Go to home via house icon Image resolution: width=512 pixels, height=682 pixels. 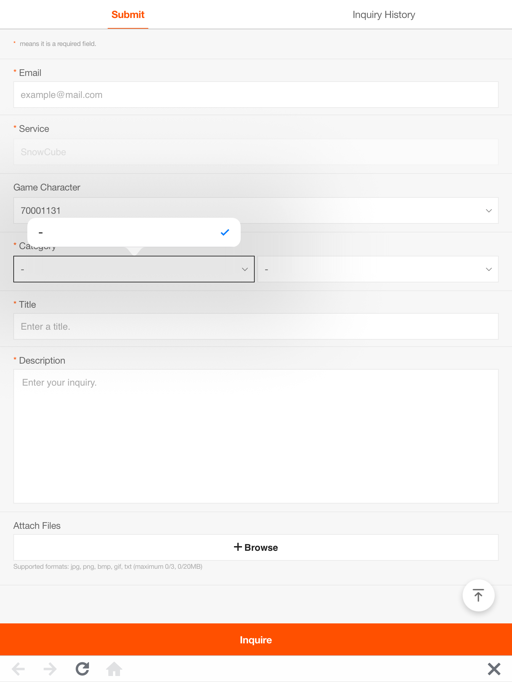point(114,669)
